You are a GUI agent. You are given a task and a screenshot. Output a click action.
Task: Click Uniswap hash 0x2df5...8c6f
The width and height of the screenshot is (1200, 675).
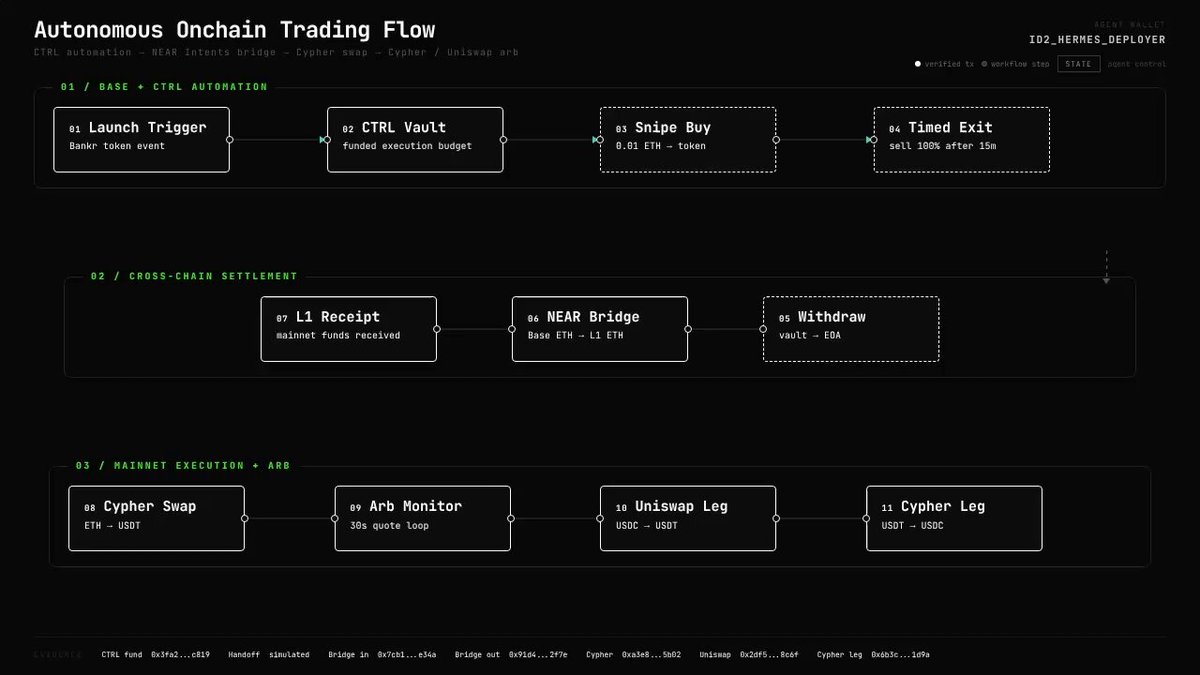[769, 655]
